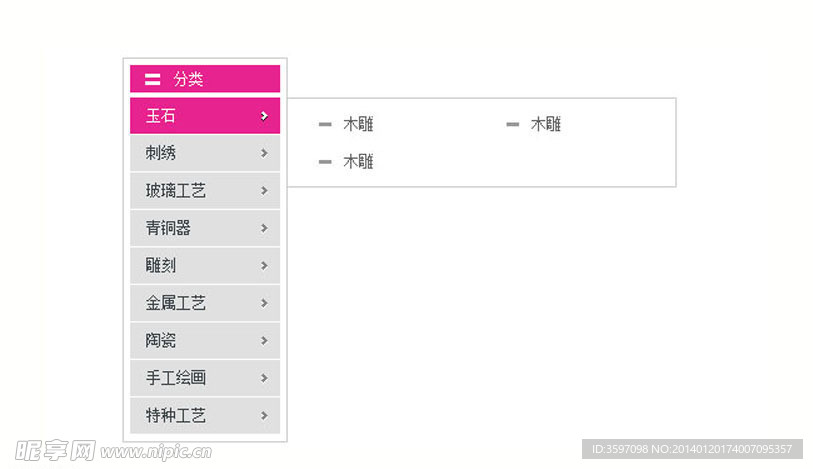Screen dimensions: 813x469
Task: Select the 玉石 menu item
Action: tap(205, 116)
